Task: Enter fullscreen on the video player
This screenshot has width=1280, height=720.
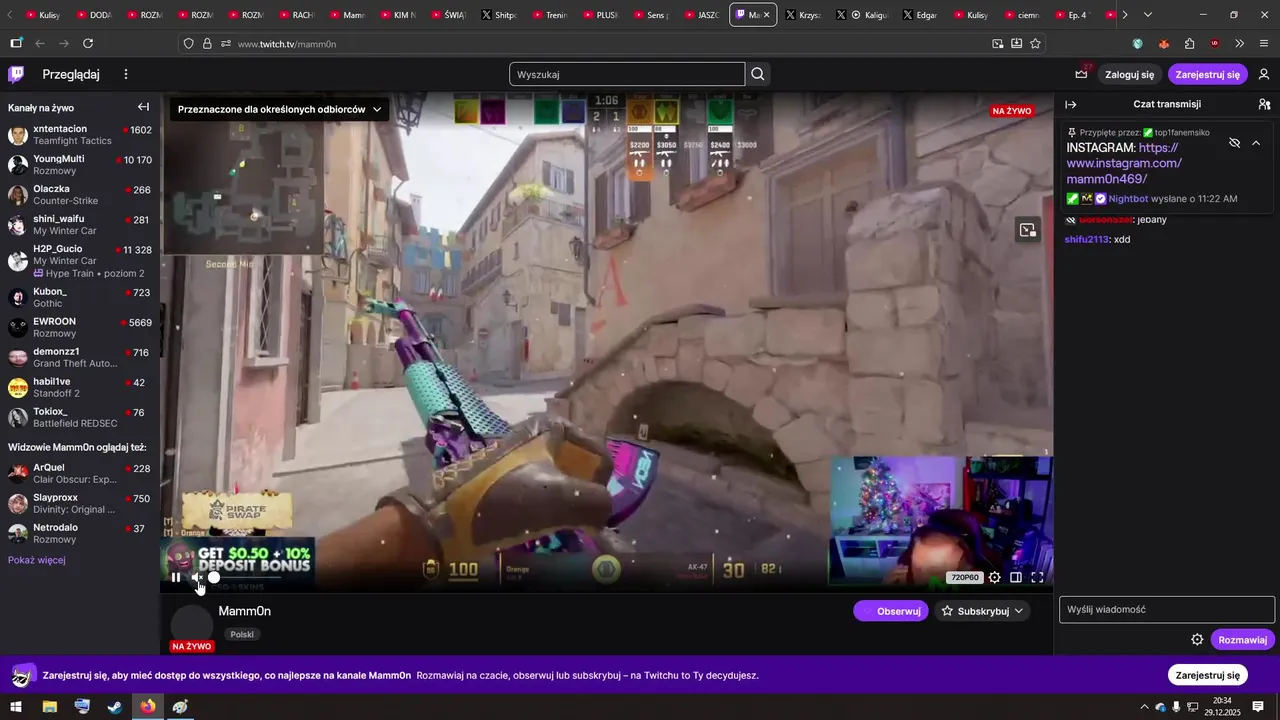Action: 1037,577
